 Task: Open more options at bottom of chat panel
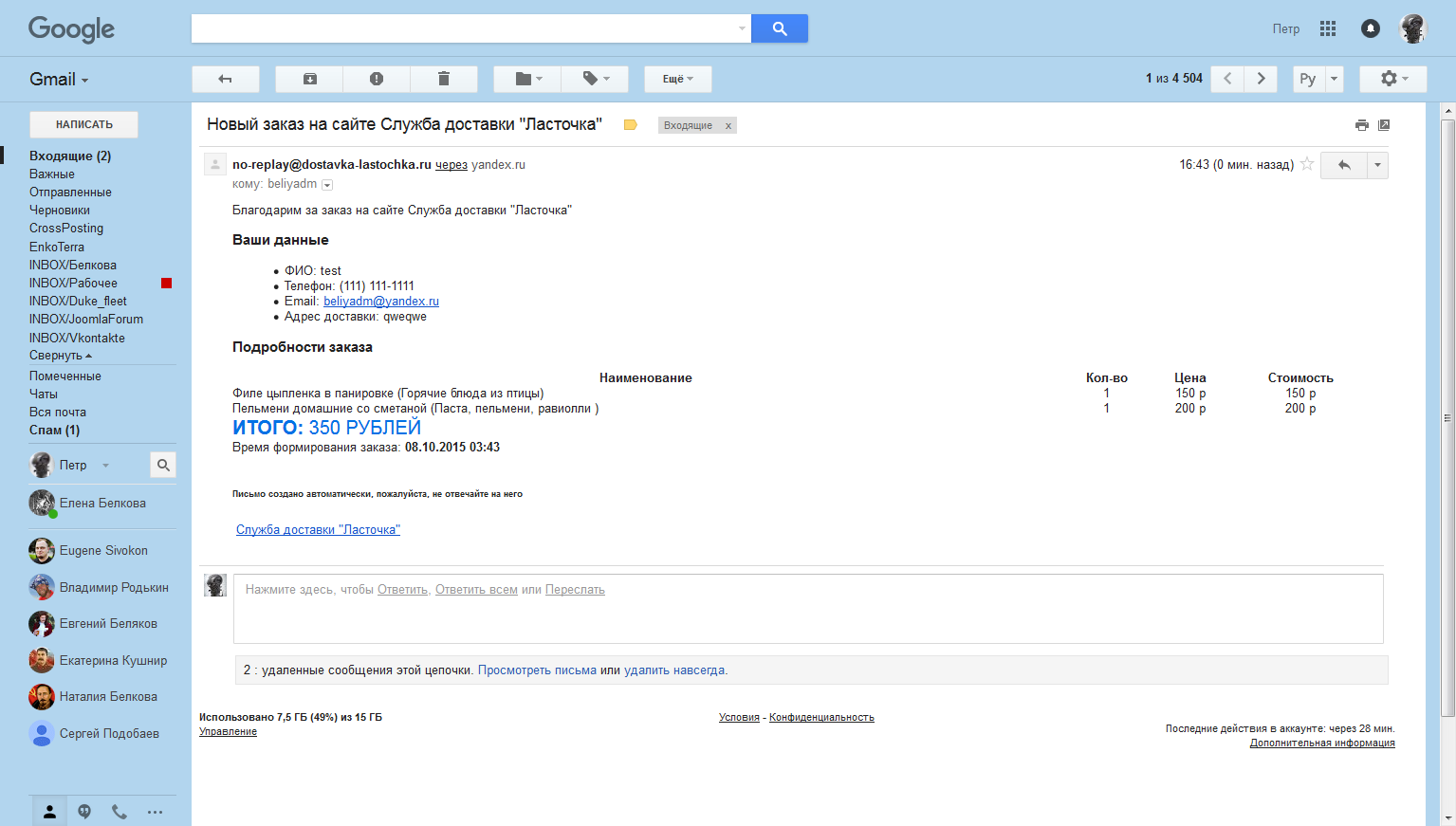coord(155,812)
